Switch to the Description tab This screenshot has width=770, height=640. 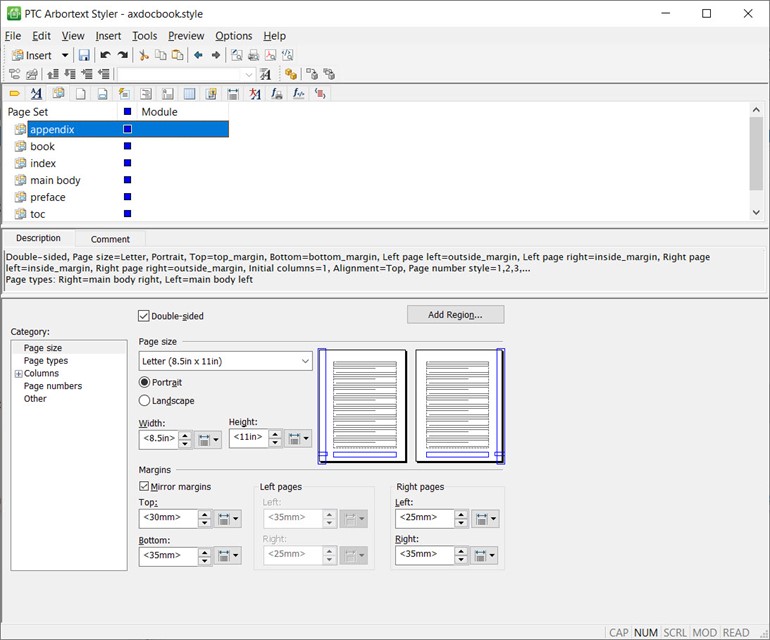click(38, 238)
